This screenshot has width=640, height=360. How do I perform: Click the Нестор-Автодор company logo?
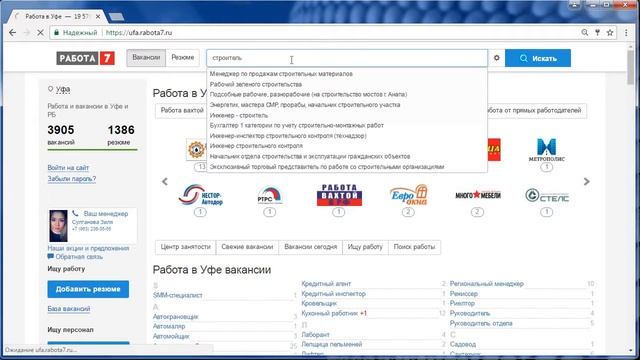click(200, 195)
